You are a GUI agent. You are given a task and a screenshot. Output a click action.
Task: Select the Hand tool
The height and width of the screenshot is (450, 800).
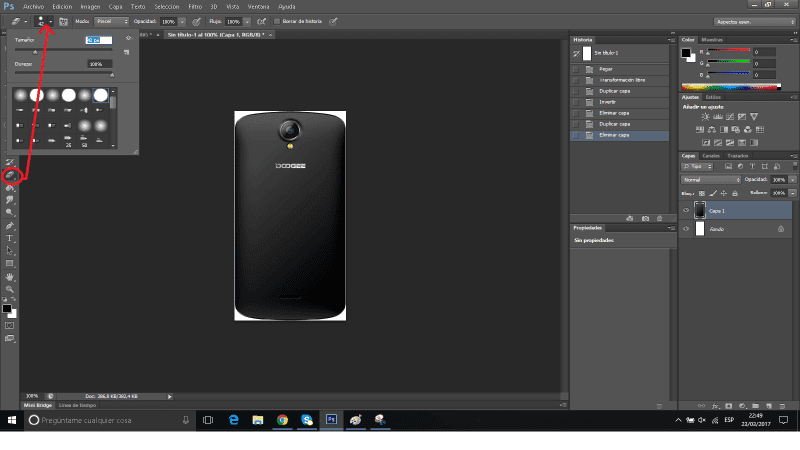point(10,277)
